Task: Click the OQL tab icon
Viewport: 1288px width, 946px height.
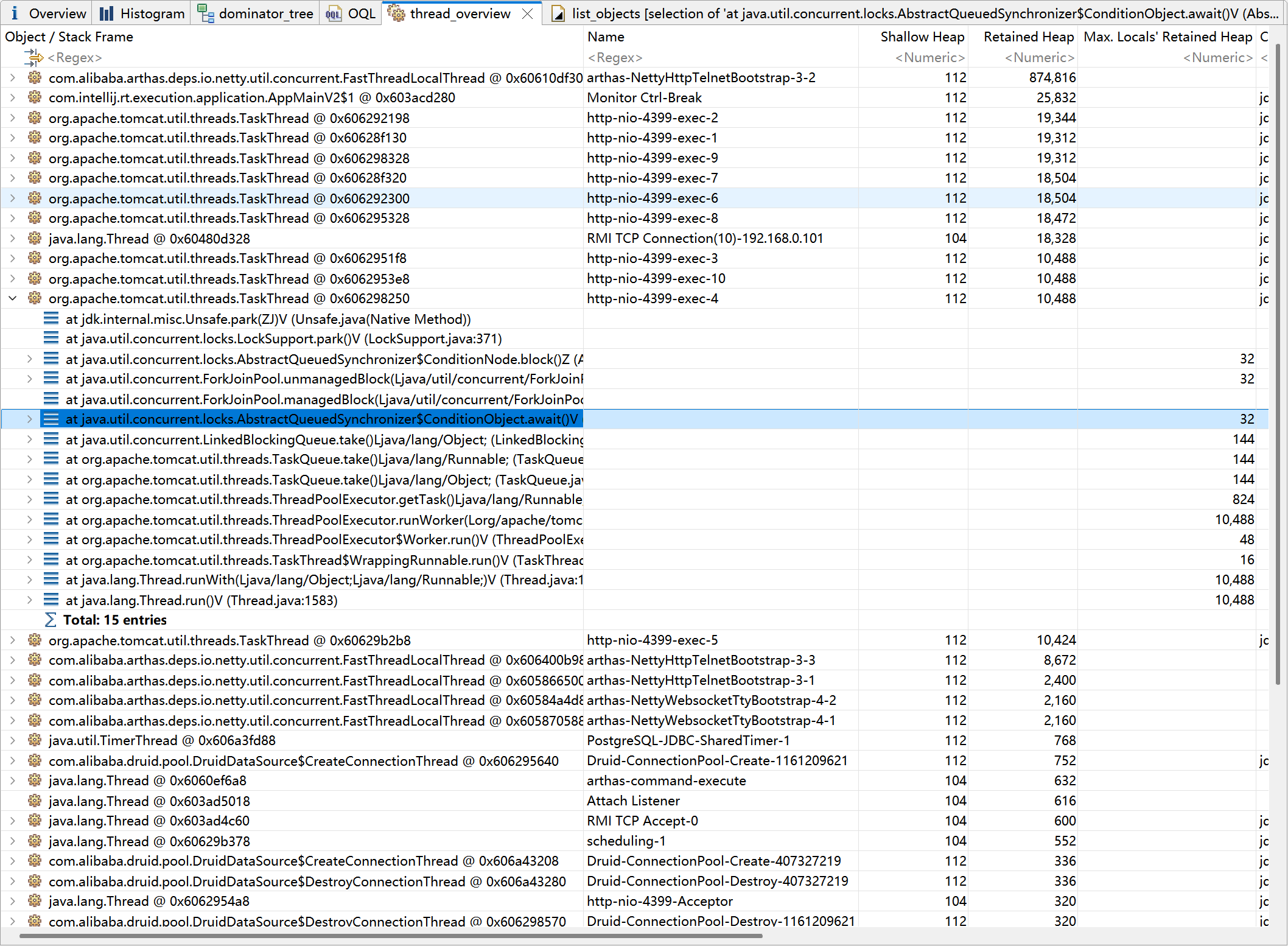Action: (334, 13)
